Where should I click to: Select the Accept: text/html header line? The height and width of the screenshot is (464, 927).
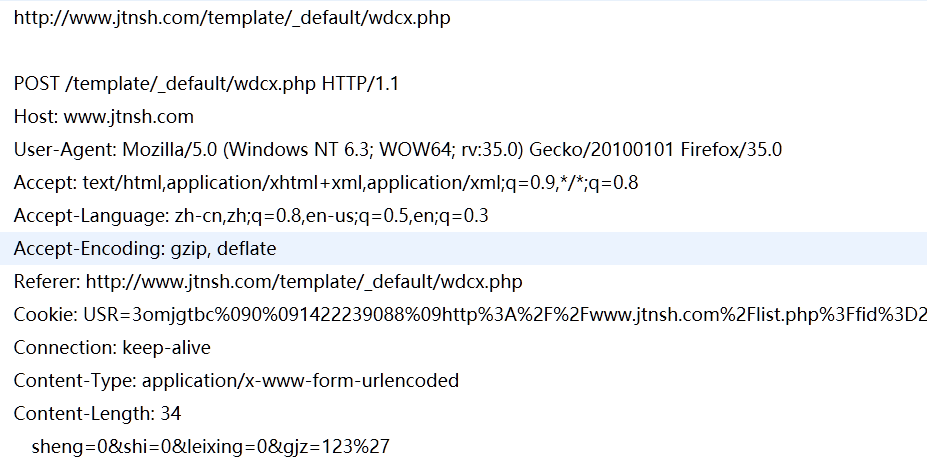pos(326,183)
